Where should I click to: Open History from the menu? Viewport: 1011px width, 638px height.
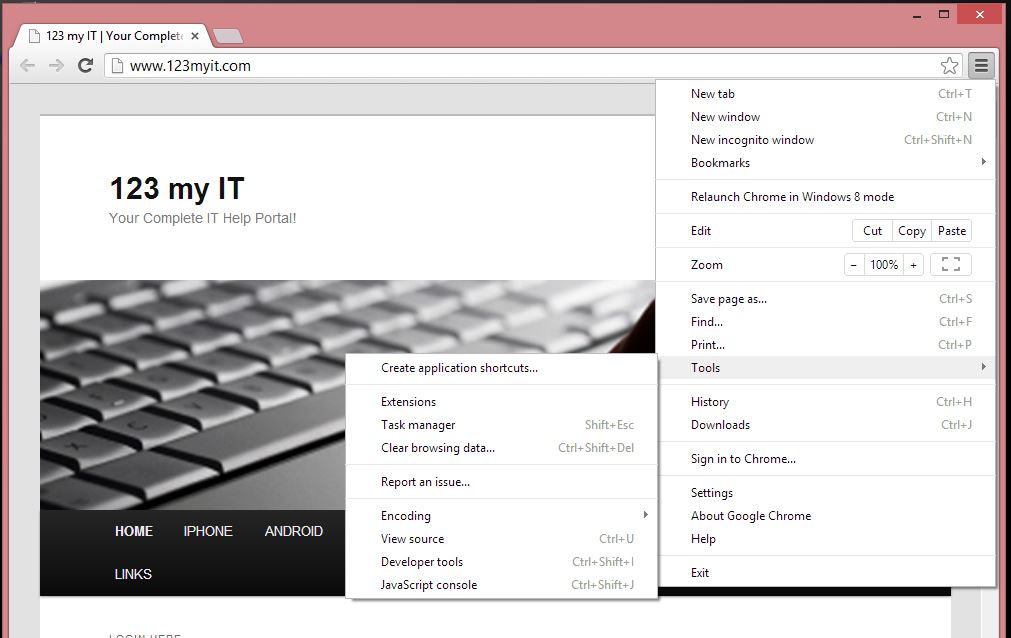pos(826,402)
